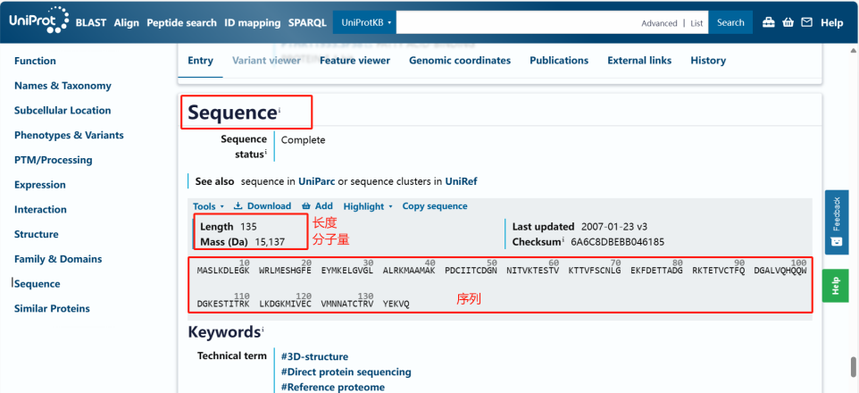Jump to Function section in sidebar
859x393 pixels.
click(35, 61)
